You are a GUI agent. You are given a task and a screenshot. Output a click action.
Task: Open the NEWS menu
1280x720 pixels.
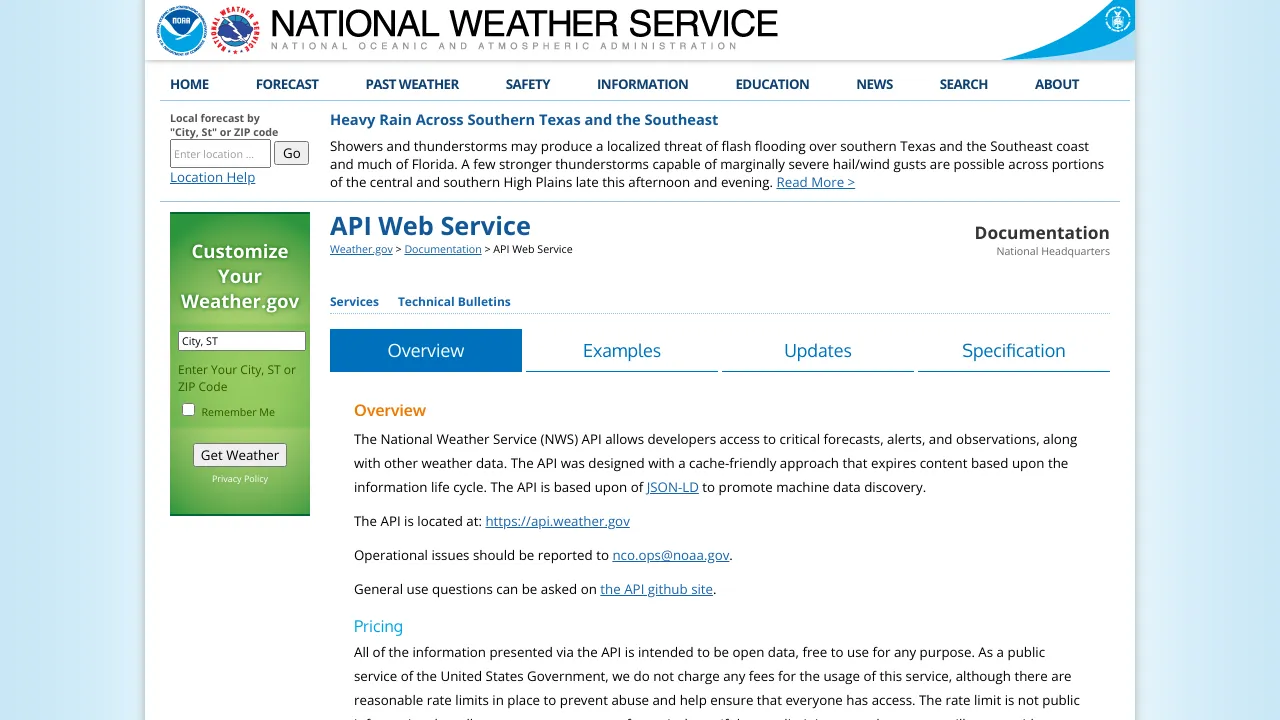coord(875,84)
